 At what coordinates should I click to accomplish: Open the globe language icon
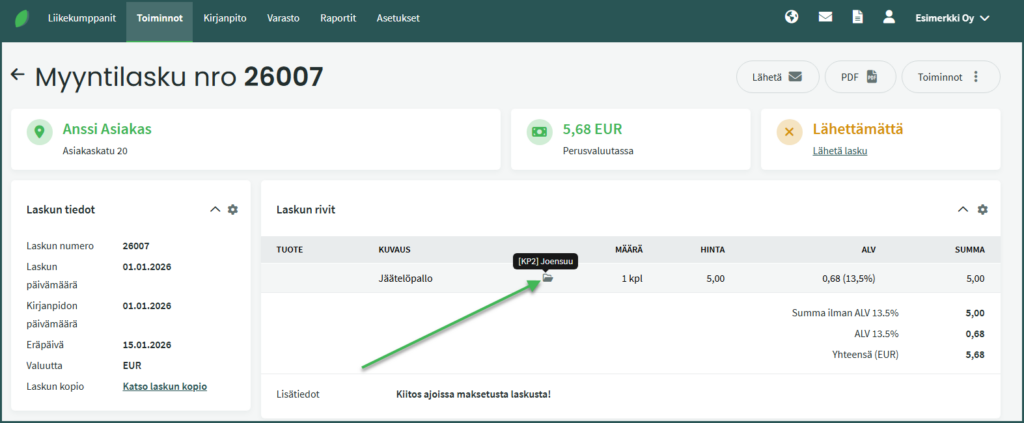tap(792, 17)
